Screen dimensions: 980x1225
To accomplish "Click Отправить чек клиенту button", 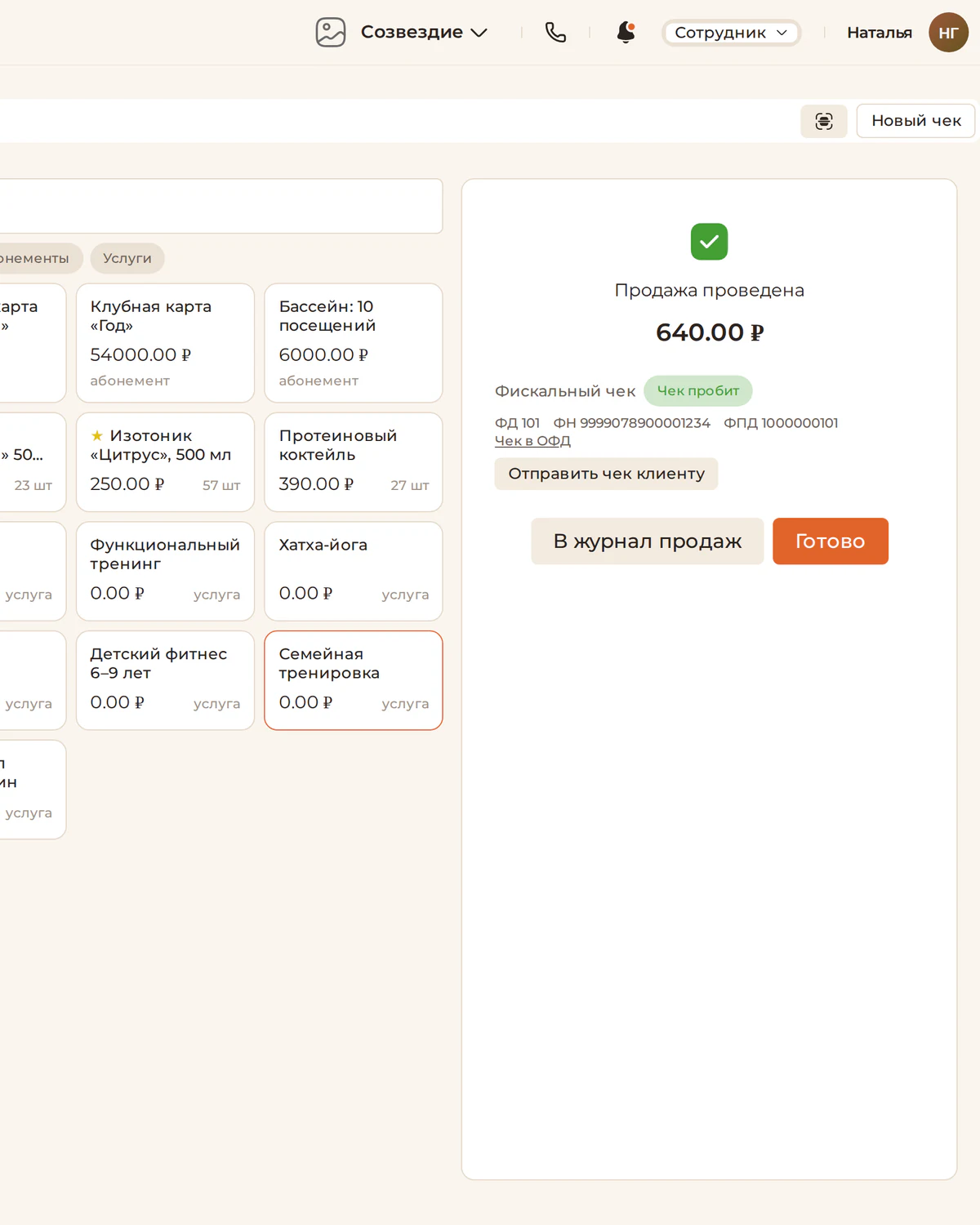I will (x=606, y=474).
